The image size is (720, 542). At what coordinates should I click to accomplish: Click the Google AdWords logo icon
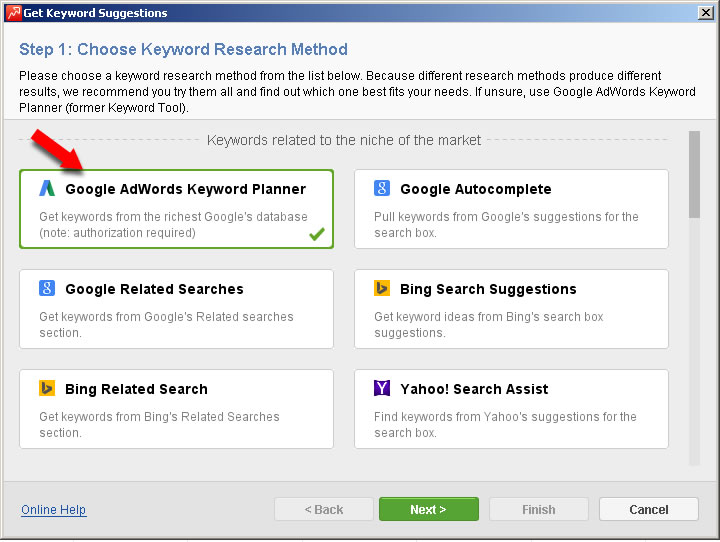pyautogui.click(x=47, y=188)
